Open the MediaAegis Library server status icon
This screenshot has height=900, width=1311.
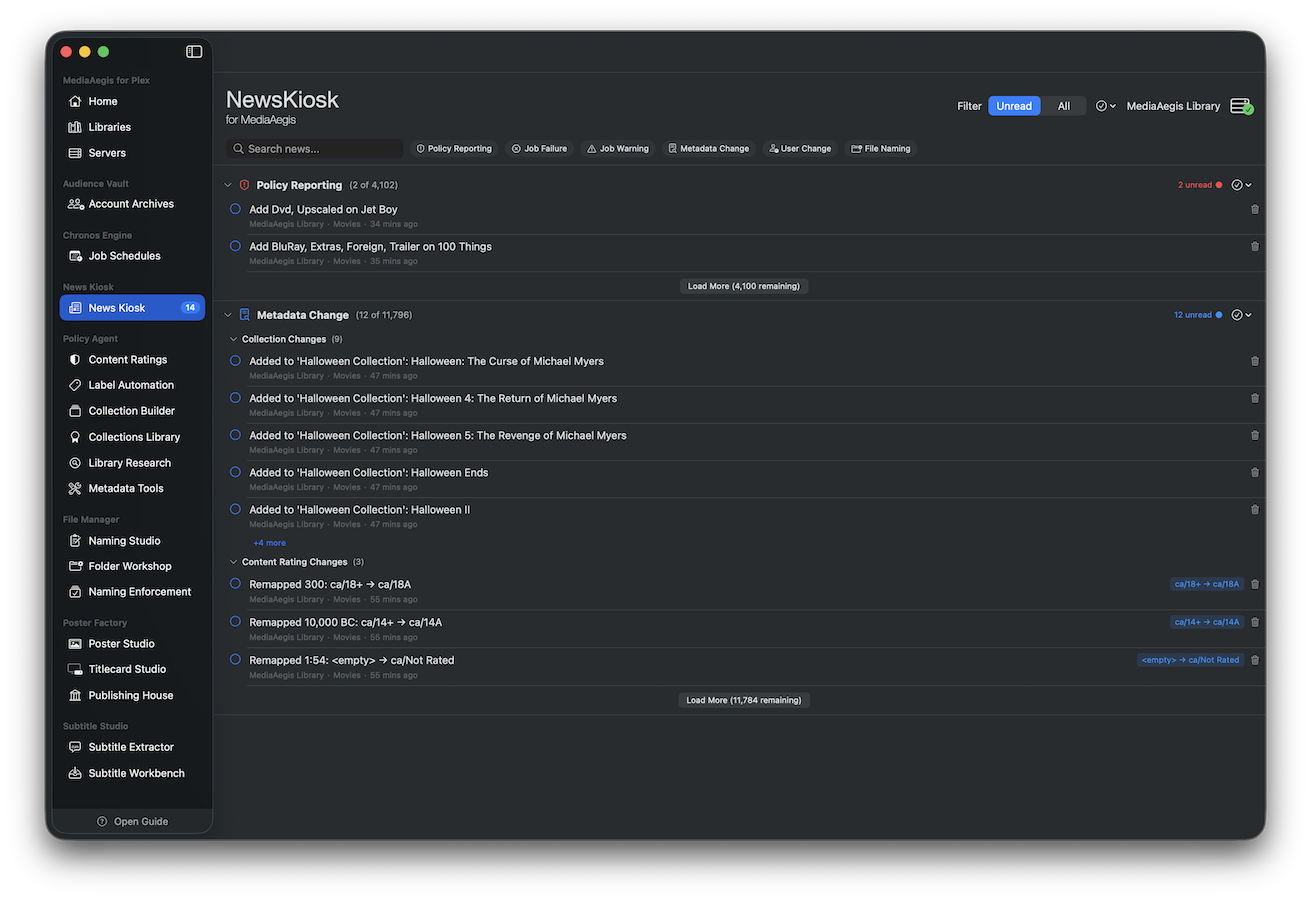1242,106
